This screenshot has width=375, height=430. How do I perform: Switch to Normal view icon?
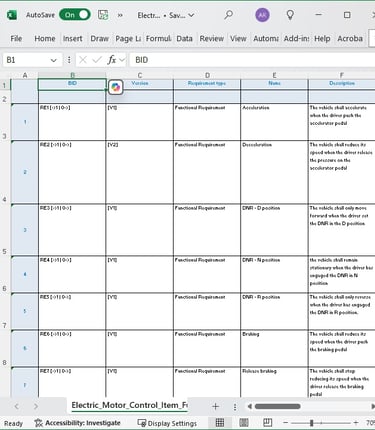(220, 423)
